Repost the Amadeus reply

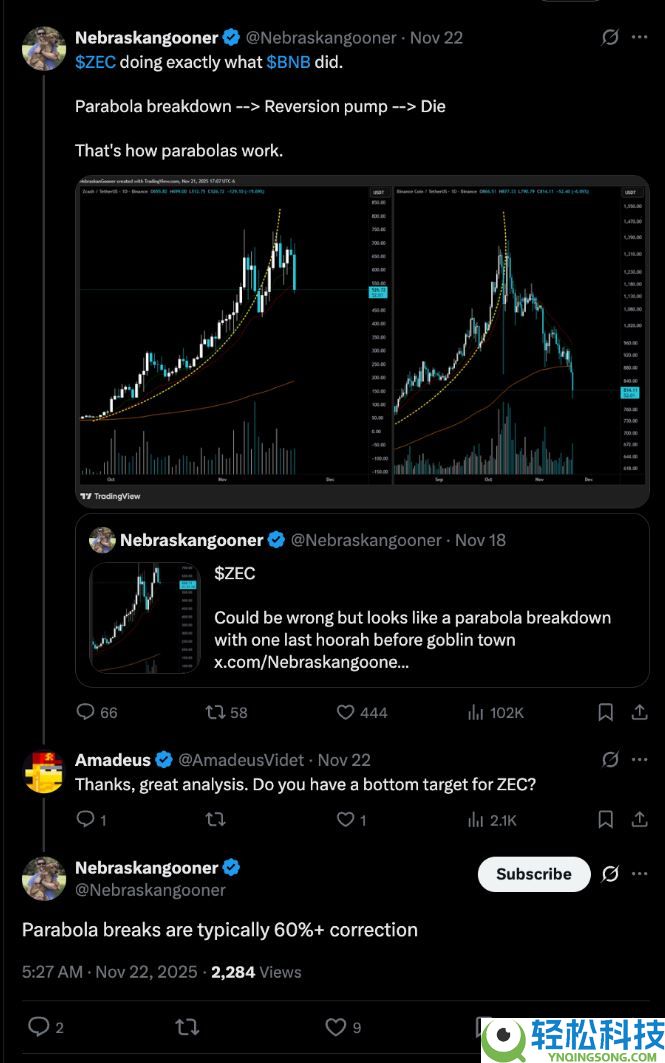[x=214, y=820]
